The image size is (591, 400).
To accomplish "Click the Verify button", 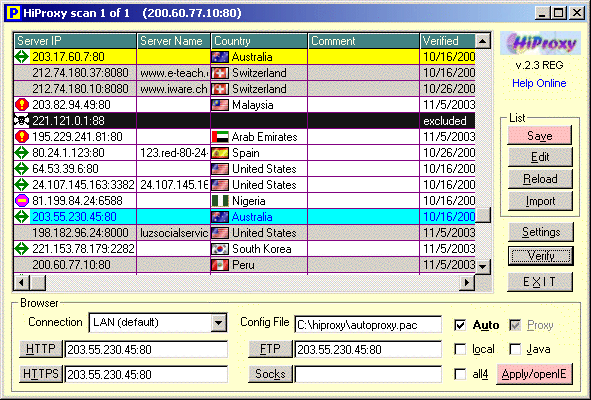I will (x=540, y=256).
